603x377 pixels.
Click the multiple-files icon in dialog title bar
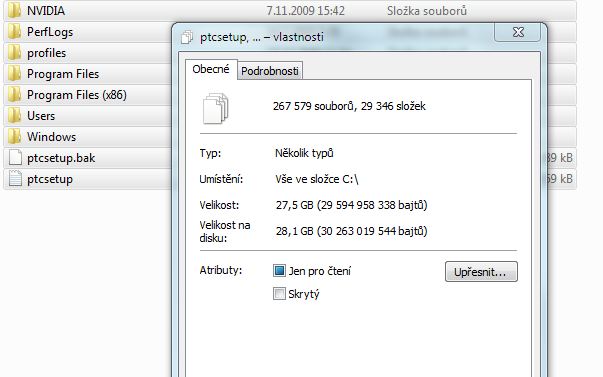pyautogui.click(x=187, y=37)
